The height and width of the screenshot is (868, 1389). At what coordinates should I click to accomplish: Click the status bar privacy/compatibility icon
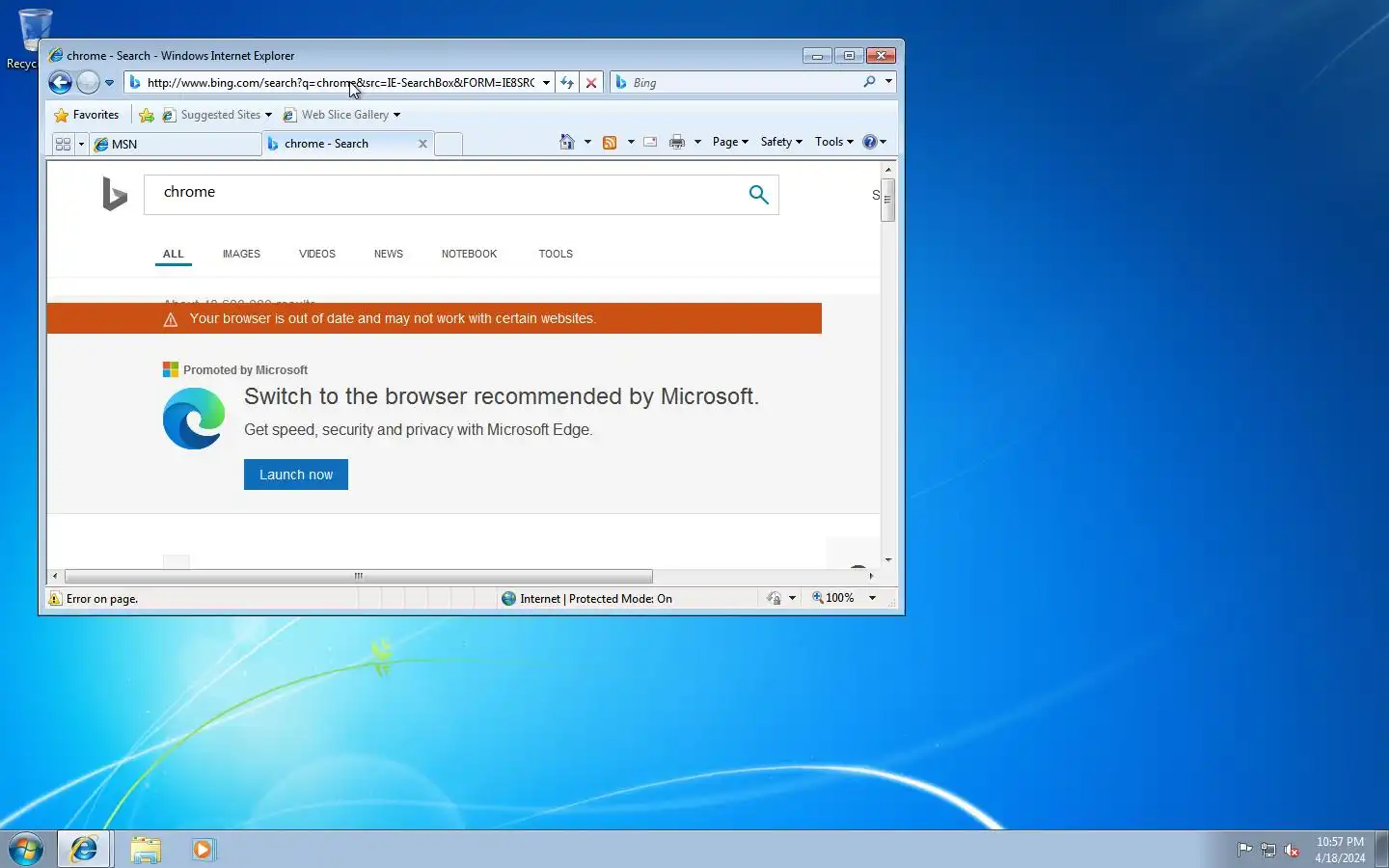[x=774, y=599]
